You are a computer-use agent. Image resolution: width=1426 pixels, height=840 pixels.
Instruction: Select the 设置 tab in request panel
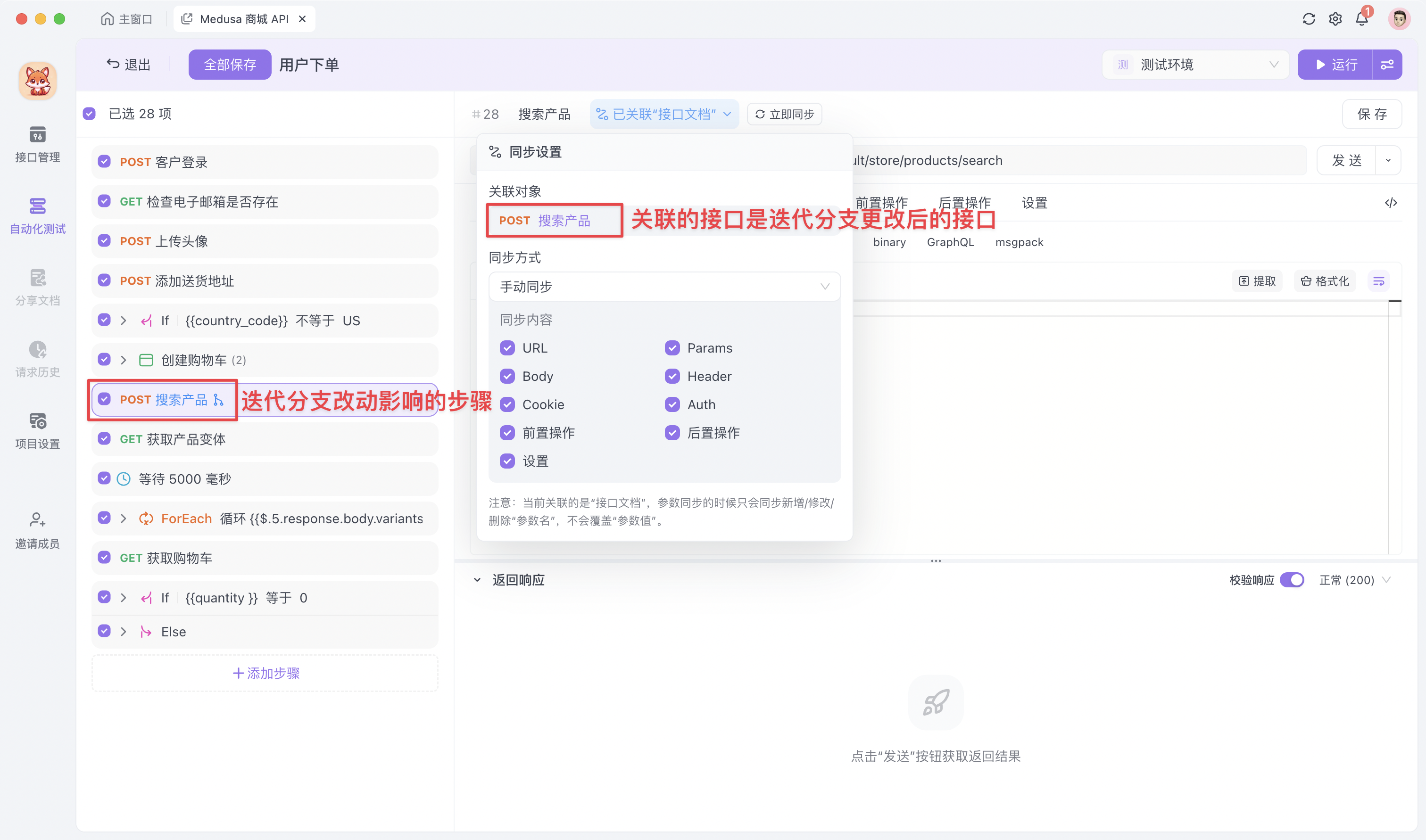pyautogui.click(x=1034, y=203)
